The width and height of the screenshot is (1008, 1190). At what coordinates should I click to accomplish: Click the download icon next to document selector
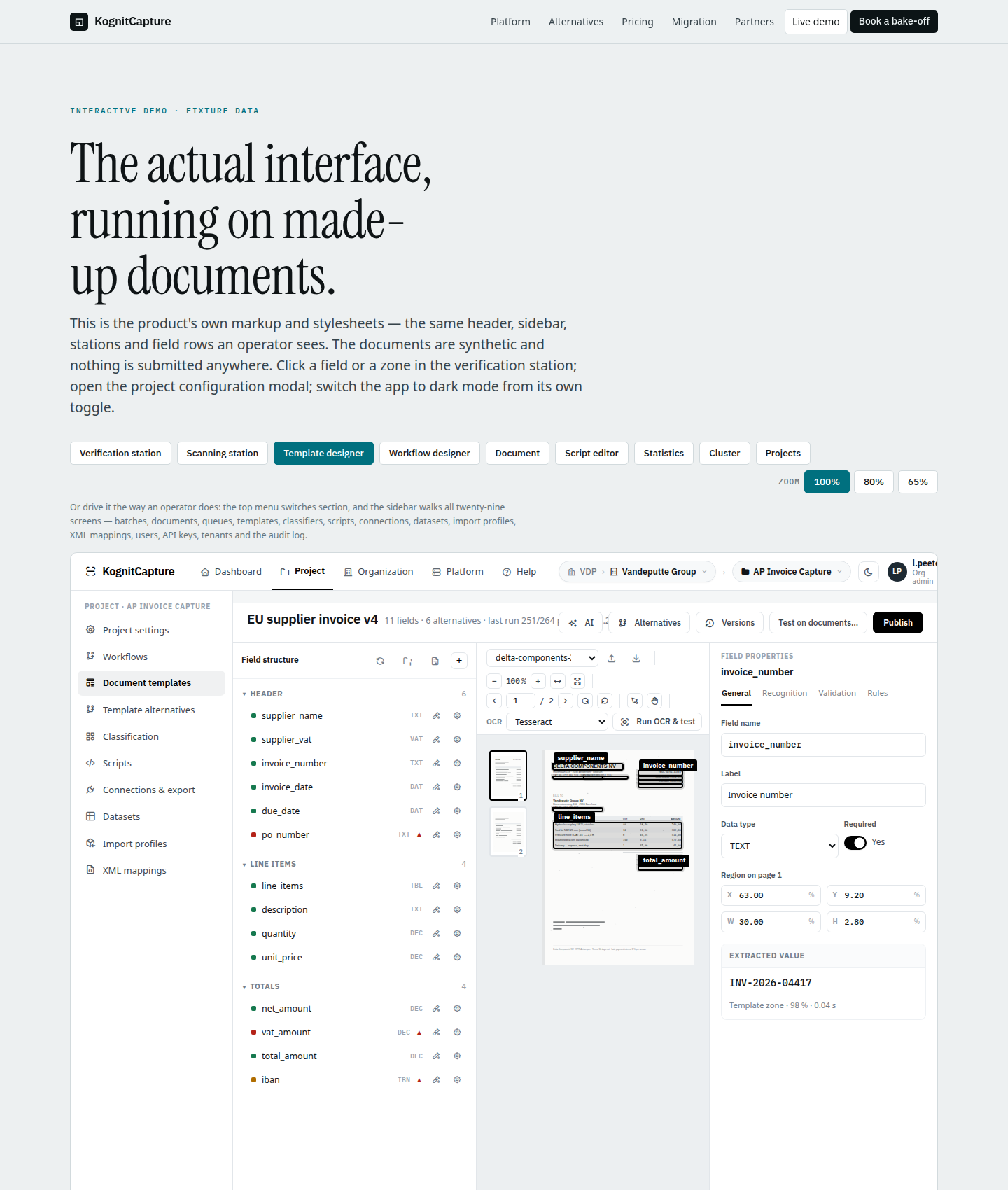click(x=636, y=658)
